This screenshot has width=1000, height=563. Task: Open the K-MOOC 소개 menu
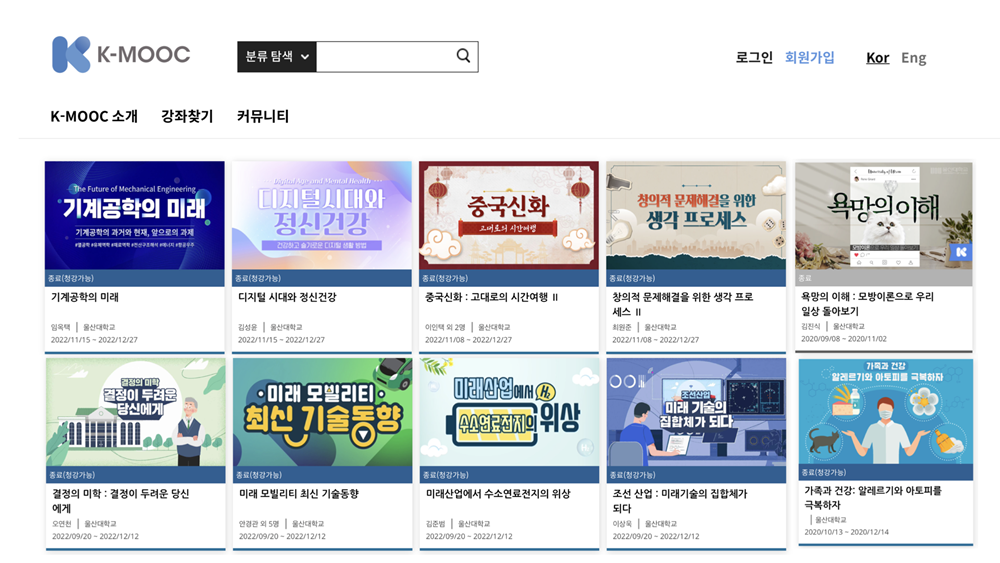(94, 116)
